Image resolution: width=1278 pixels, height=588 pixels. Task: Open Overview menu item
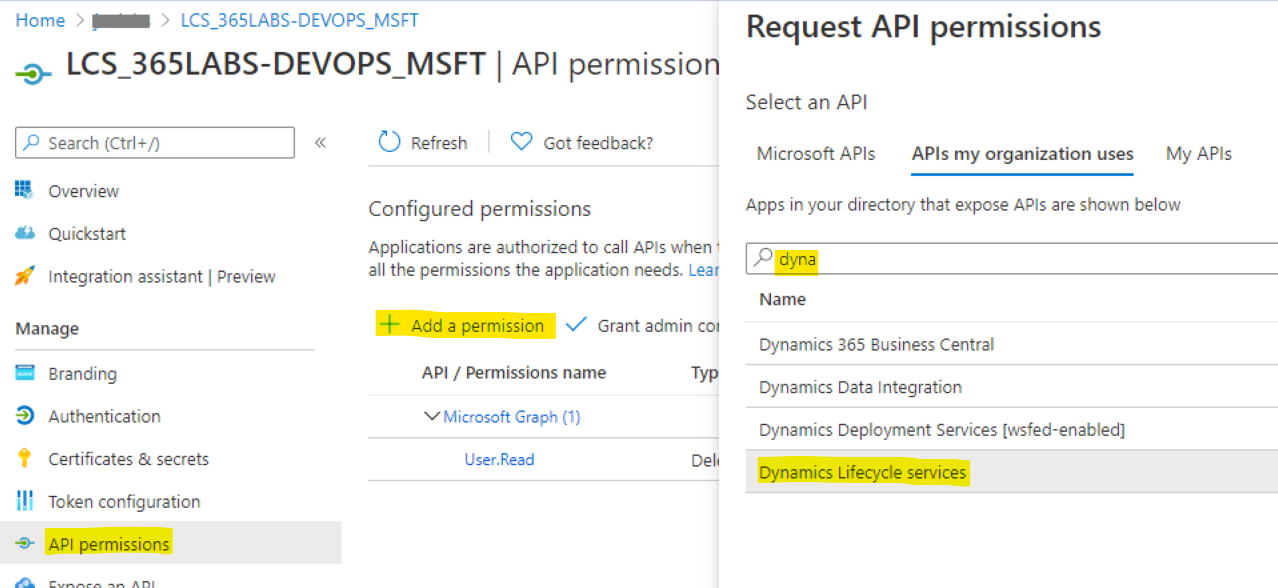84,191
